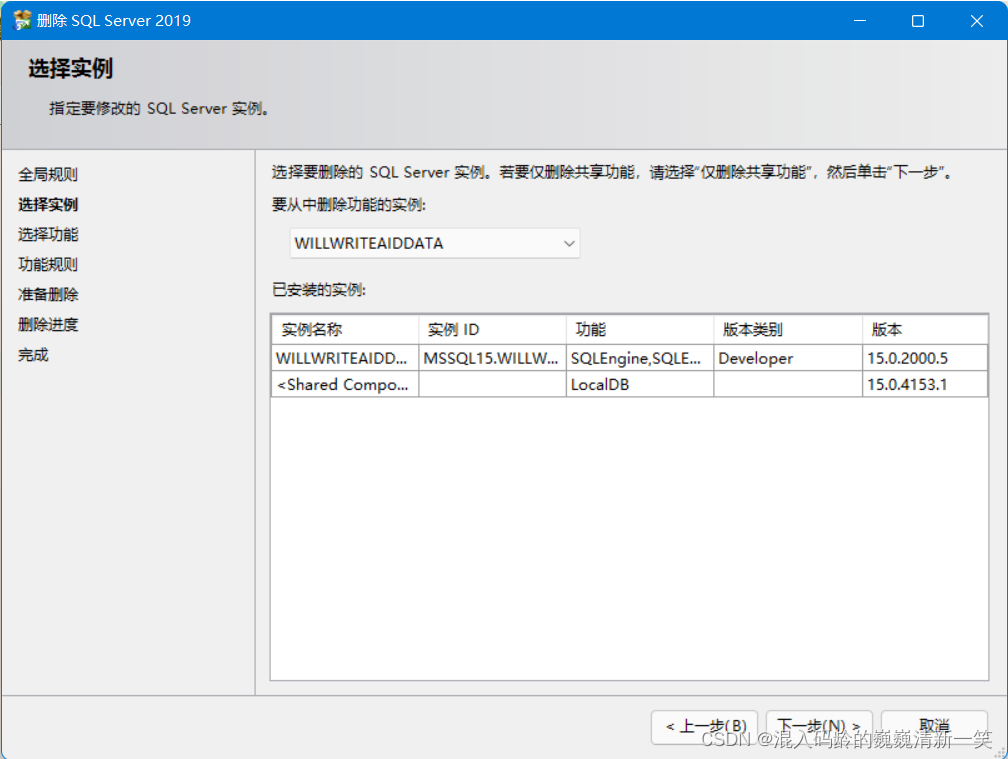This screenshot has width=1008, height=759.
Task: Click the 实例名称 column header
Action: [x=345, y=330]
